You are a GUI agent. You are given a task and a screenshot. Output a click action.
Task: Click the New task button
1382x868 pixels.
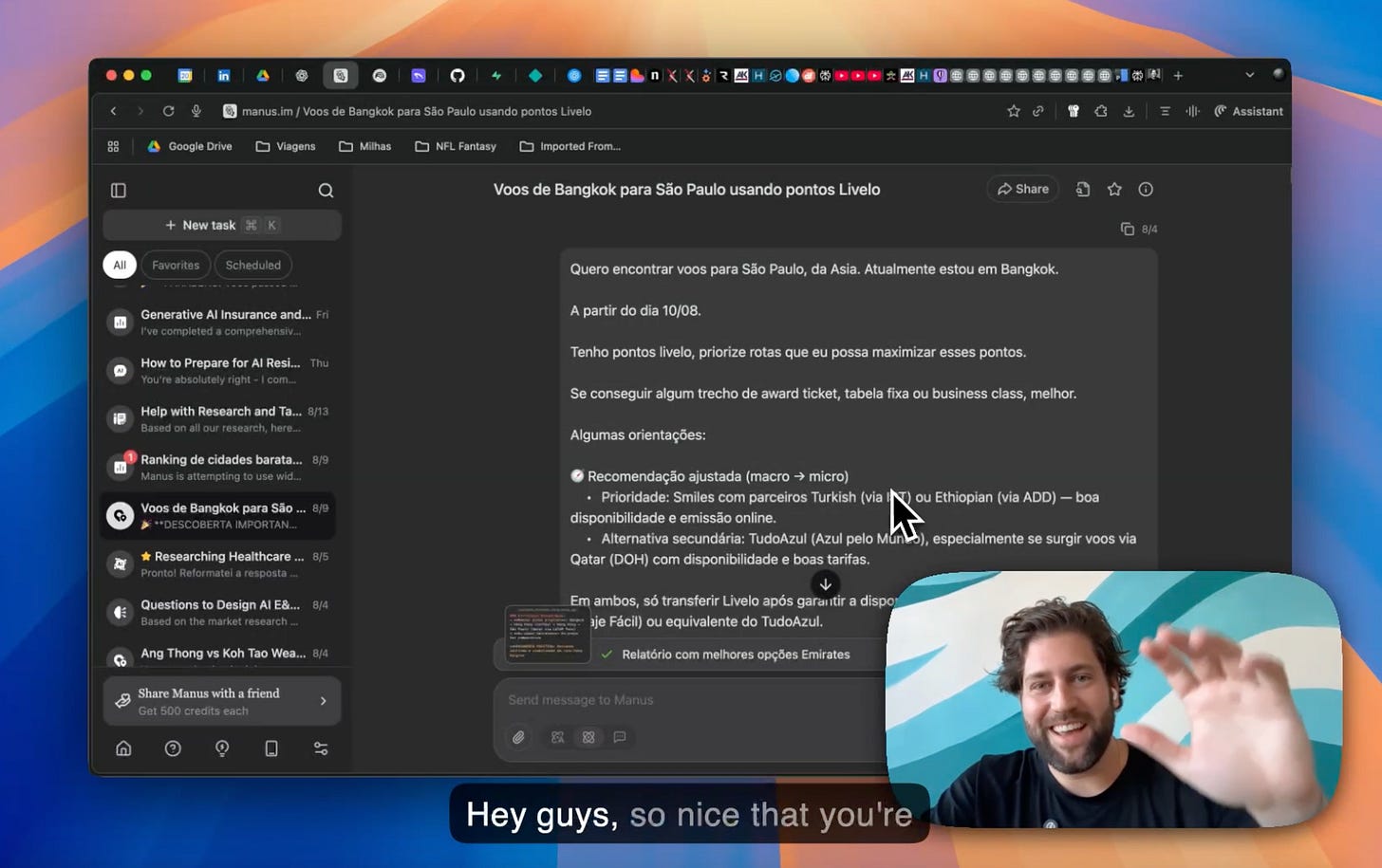click(x=222, y=225)
